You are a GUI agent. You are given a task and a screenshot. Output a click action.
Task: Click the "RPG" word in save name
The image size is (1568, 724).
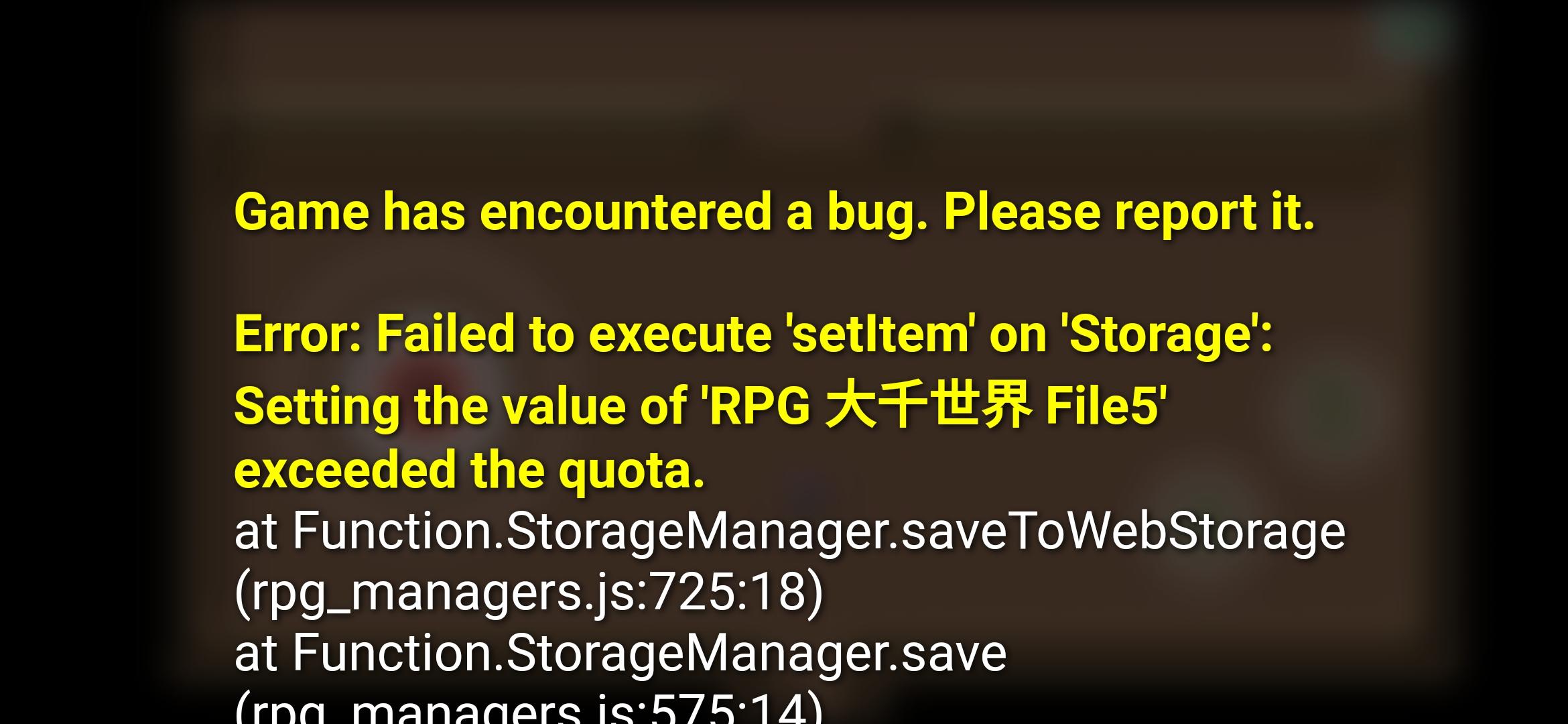tap(760, 406)
